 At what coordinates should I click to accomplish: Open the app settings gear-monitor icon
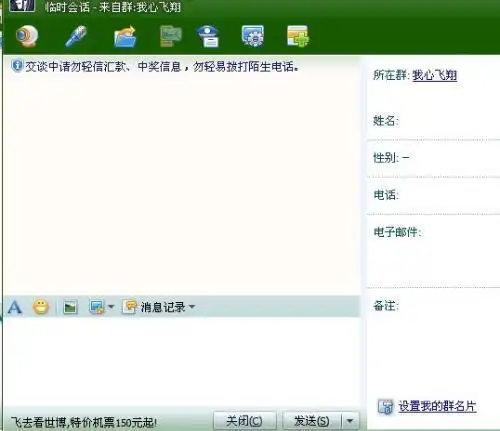253,36
